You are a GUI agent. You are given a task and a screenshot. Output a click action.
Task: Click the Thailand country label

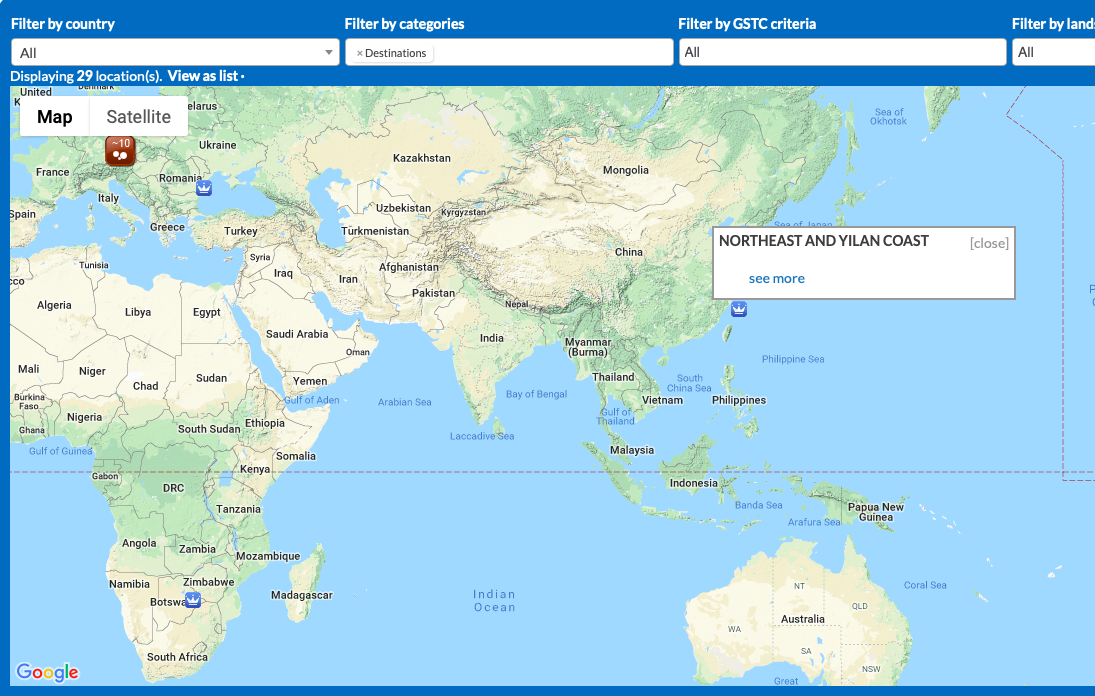pyautogui.click(x=613, y=377)
